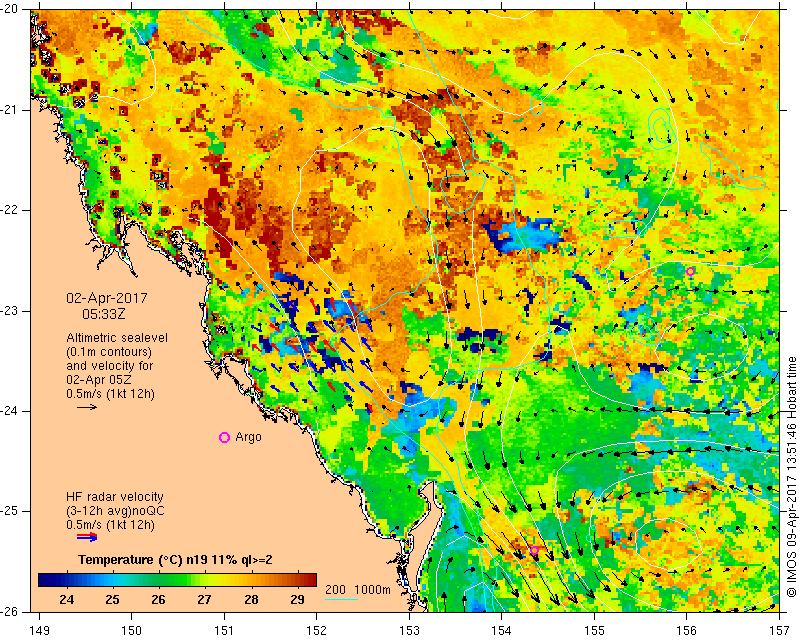Click the 156 longitude axis label
Screen dimensions: 800x640
pos(687,630)
